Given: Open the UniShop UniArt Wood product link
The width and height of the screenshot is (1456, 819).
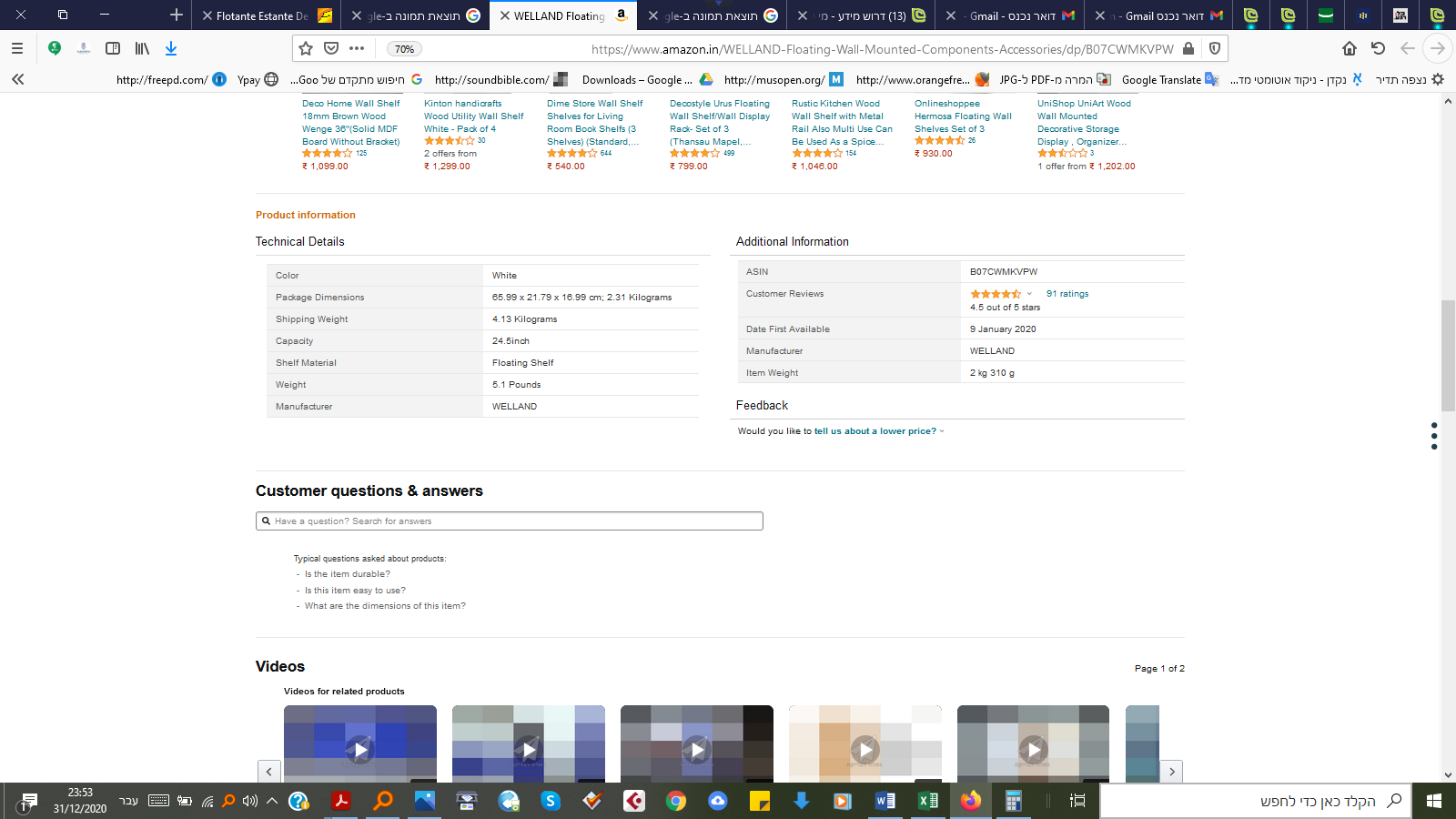Looking at the screenshot, I should coord(1084,123).
